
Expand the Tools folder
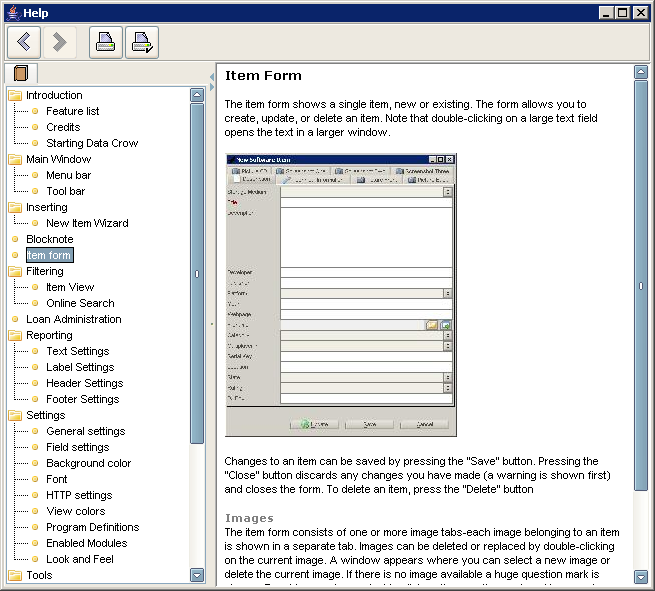(x=15, y=575)
